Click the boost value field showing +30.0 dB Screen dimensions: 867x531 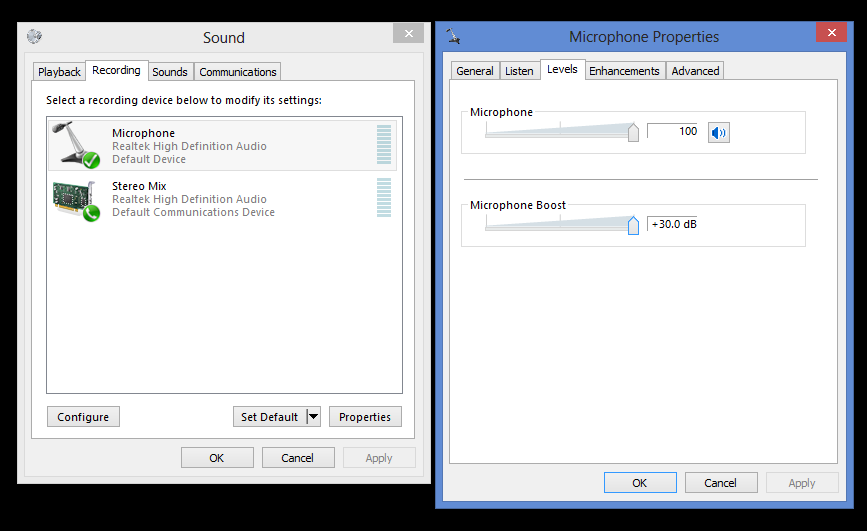coord(672,224)
